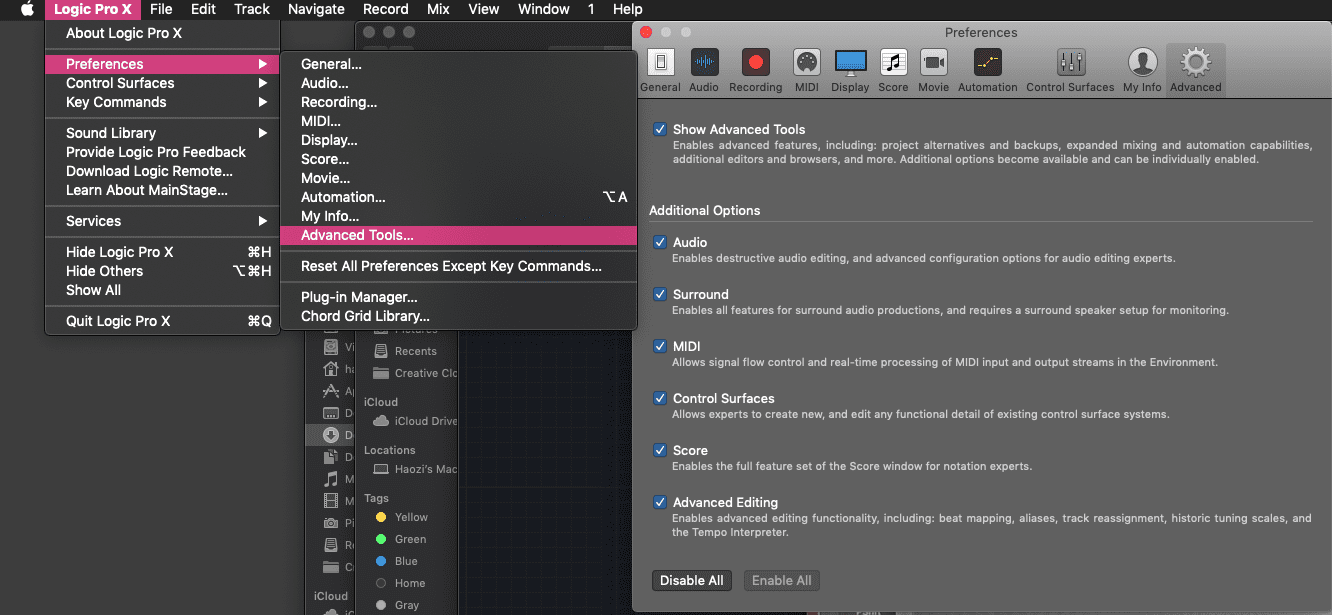Open the Apple menu icon
The image size is (1332, 615).
click(27, 9)
